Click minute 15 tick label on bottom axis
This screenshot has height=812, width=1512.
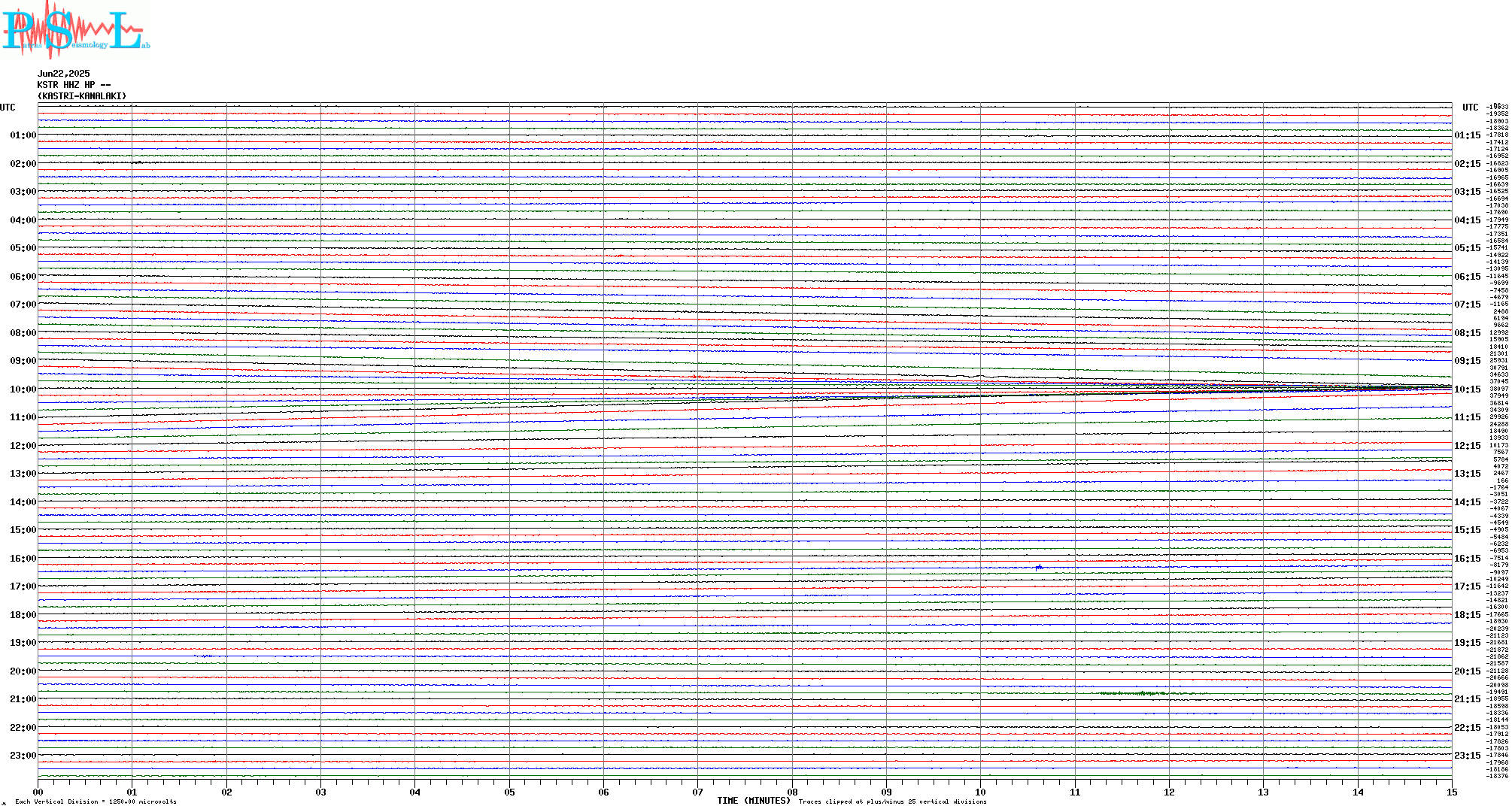(1452, 792)
